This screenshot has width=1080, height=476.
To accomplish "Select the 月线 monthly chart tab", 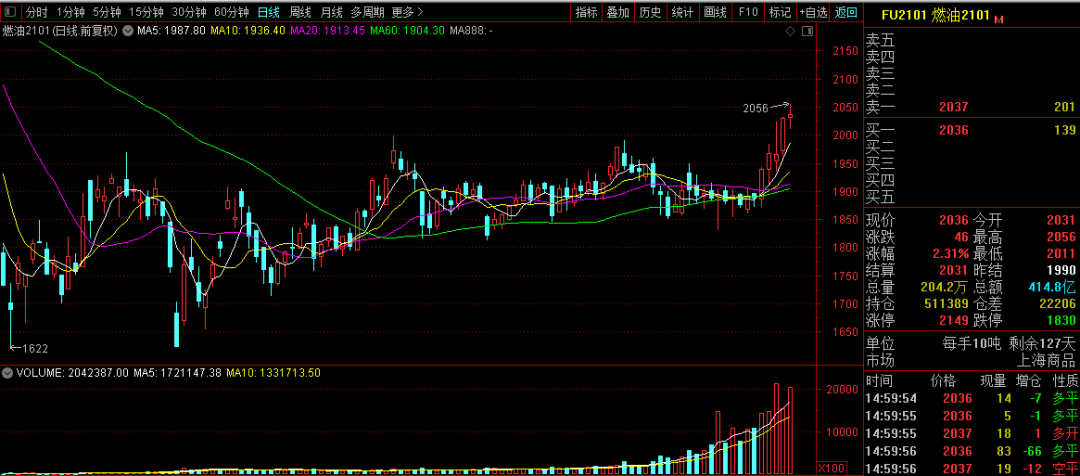I will coord(331,12).
